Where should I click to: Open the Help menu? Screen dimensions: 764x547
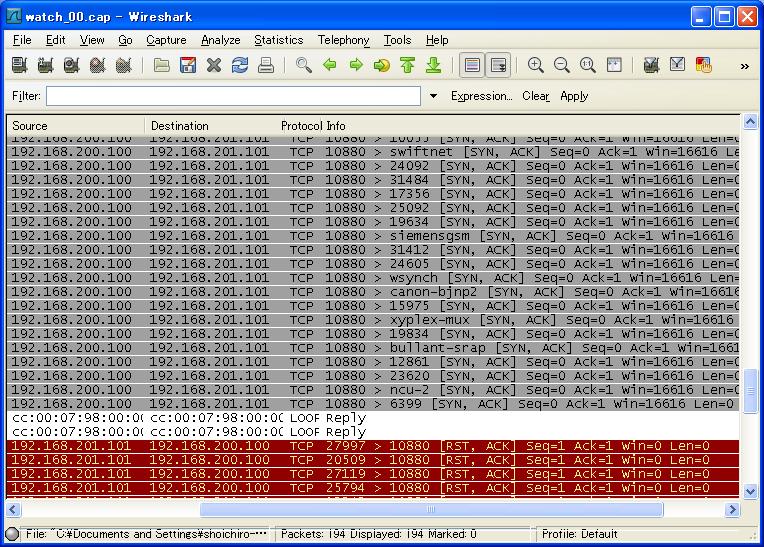(x=437, y=40)
